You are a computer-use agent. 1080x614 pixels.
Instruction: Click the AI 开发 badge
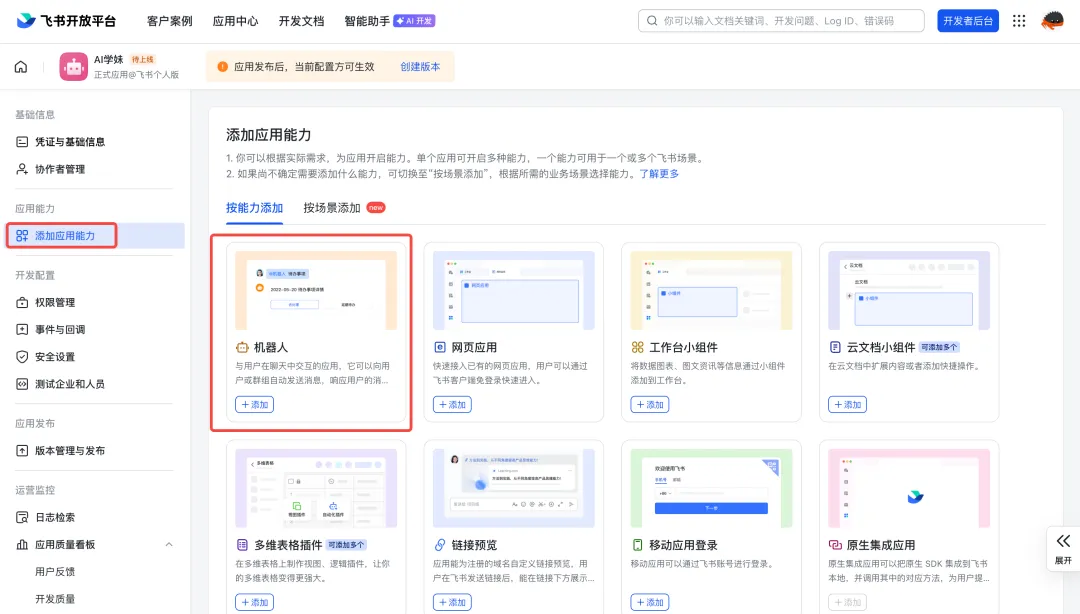pos(415,21)
